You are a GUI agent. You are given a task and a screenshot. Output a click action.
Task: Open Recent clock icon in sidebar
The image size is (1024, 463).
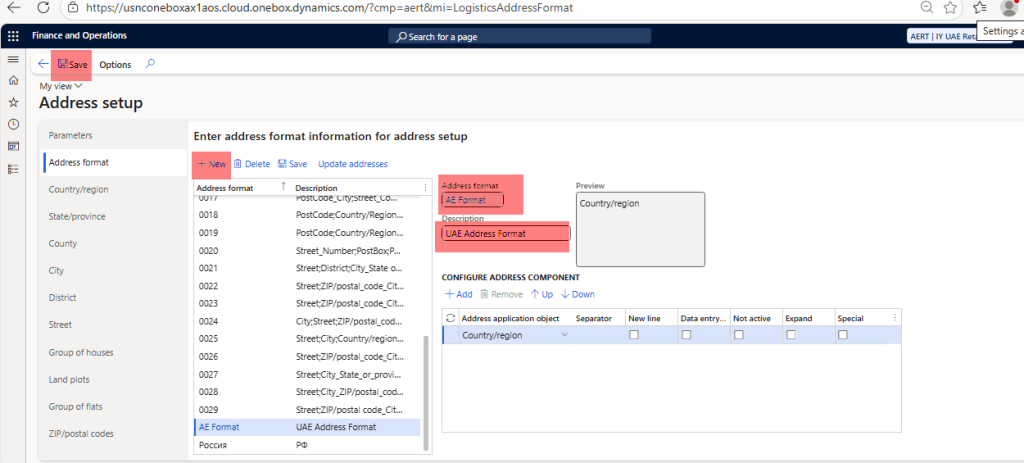point(13,124)
